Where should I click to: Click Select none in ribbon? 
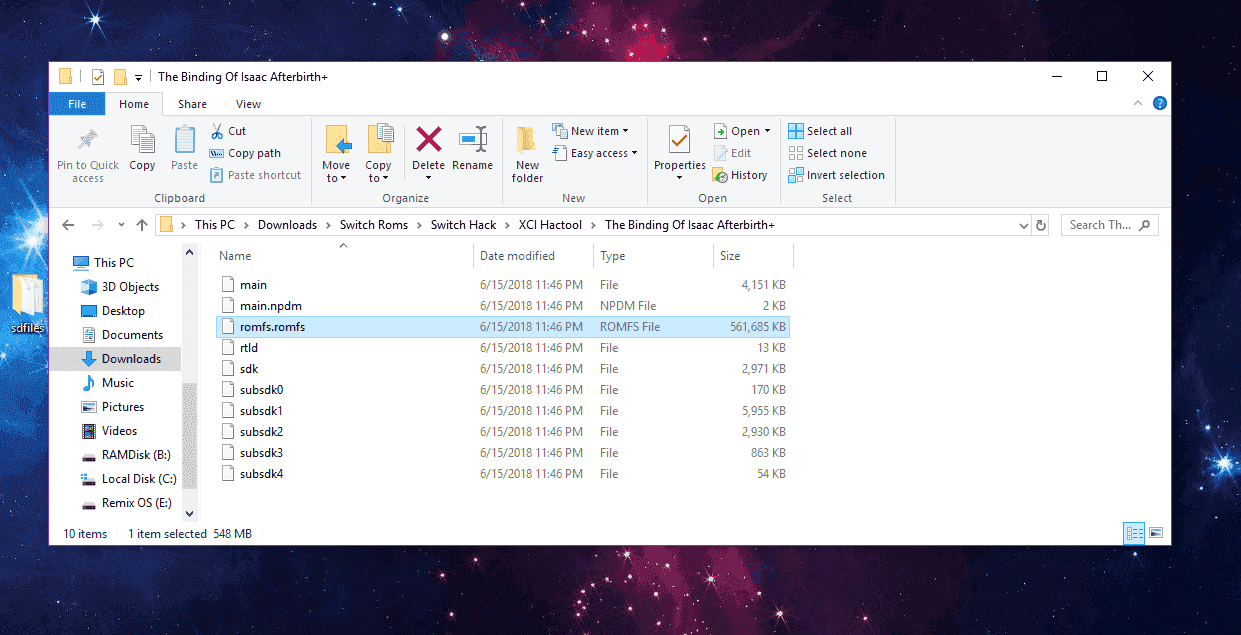coord(827,153)
